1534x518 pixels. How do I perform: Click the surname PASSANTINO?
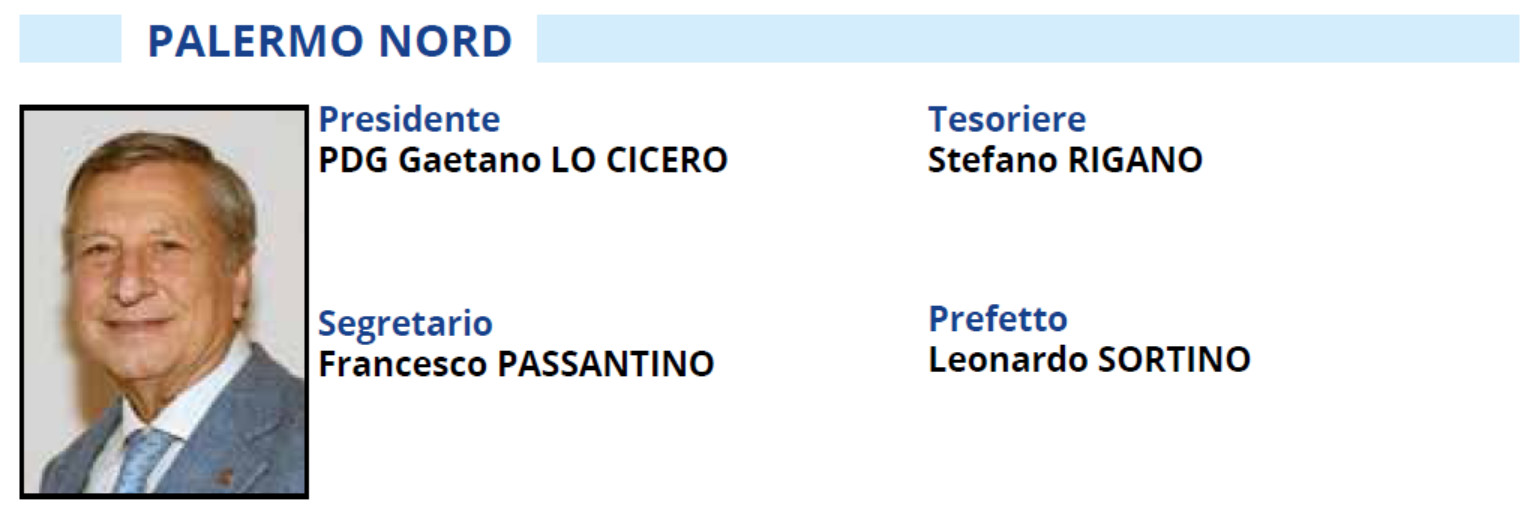point(605,364)
